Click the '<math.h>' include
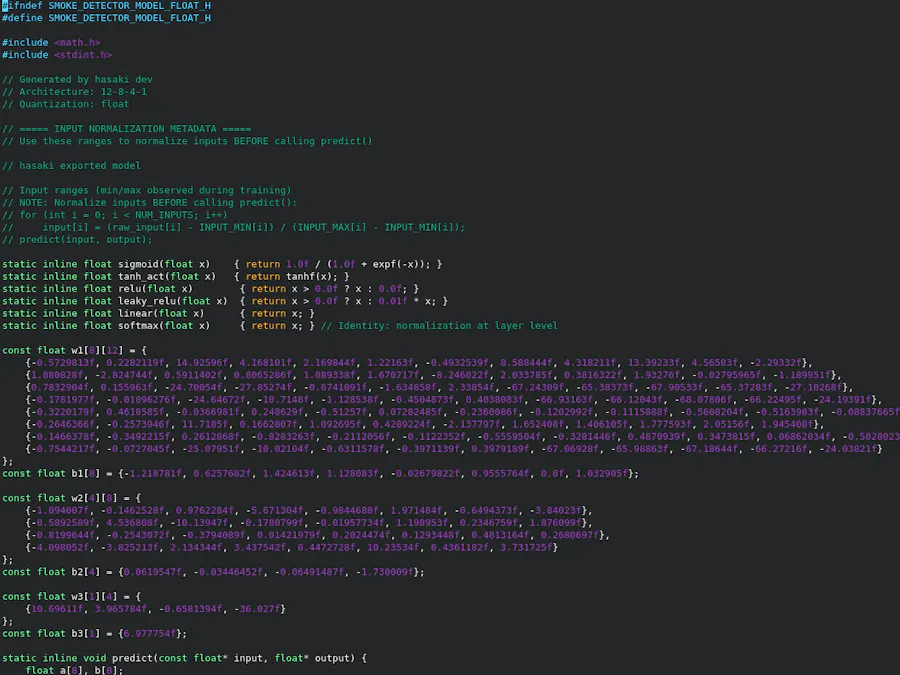This screenshot has height=675, width=900. 77,42
